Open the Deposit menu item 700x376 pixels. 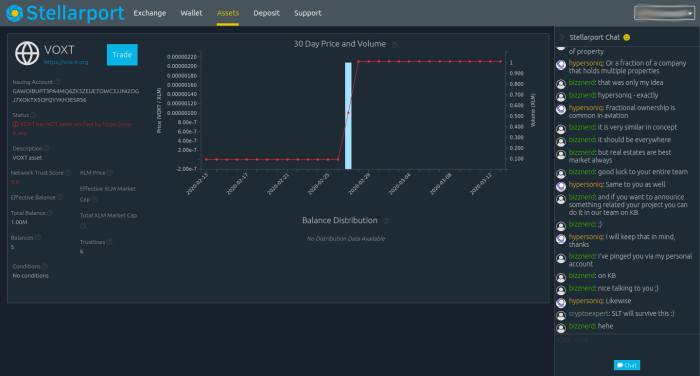267,13
